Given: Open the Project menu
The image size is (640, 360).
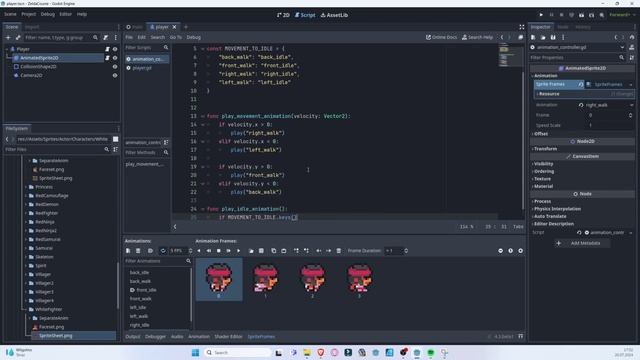Looking at the screenshot, I should click(x=29, y=14).
